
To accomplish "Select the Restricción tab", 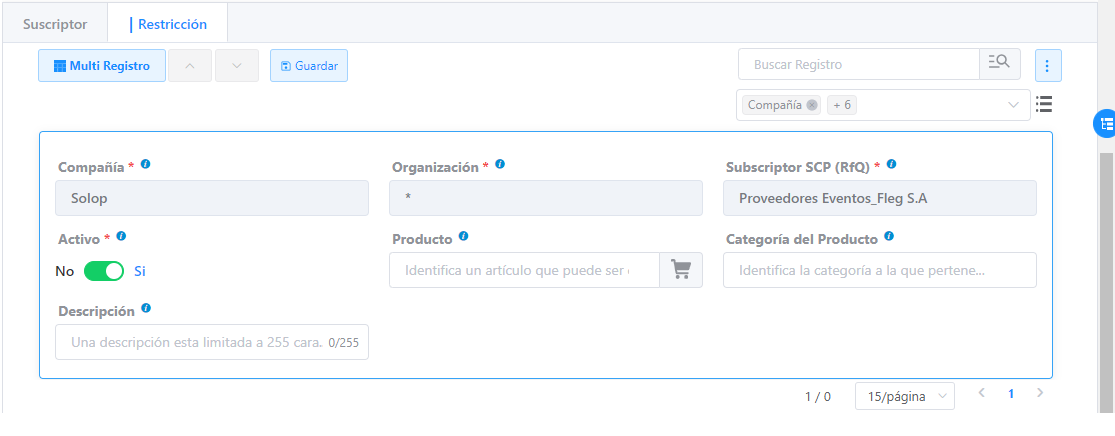I will click(167, 23).
